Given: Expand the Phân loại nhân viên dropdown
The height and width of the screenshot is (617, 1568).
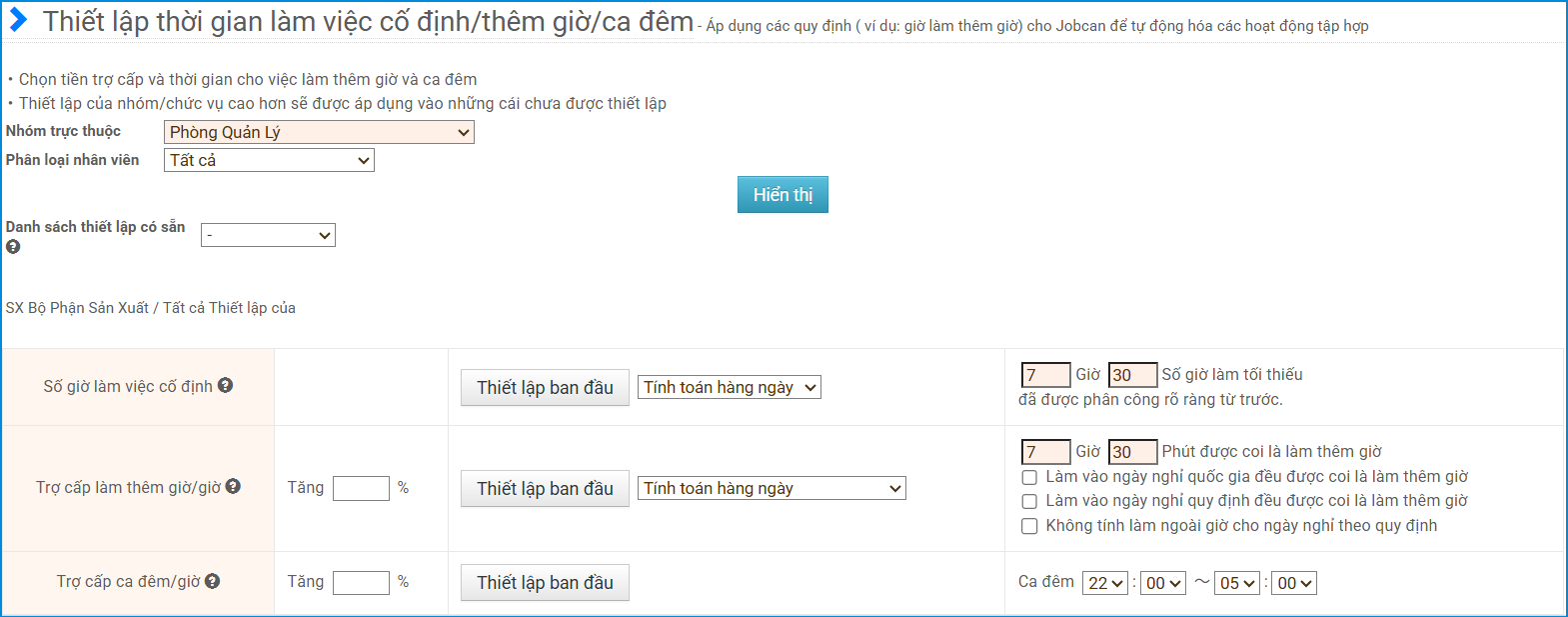Looking at the screenshot, I should click(269, 160).
